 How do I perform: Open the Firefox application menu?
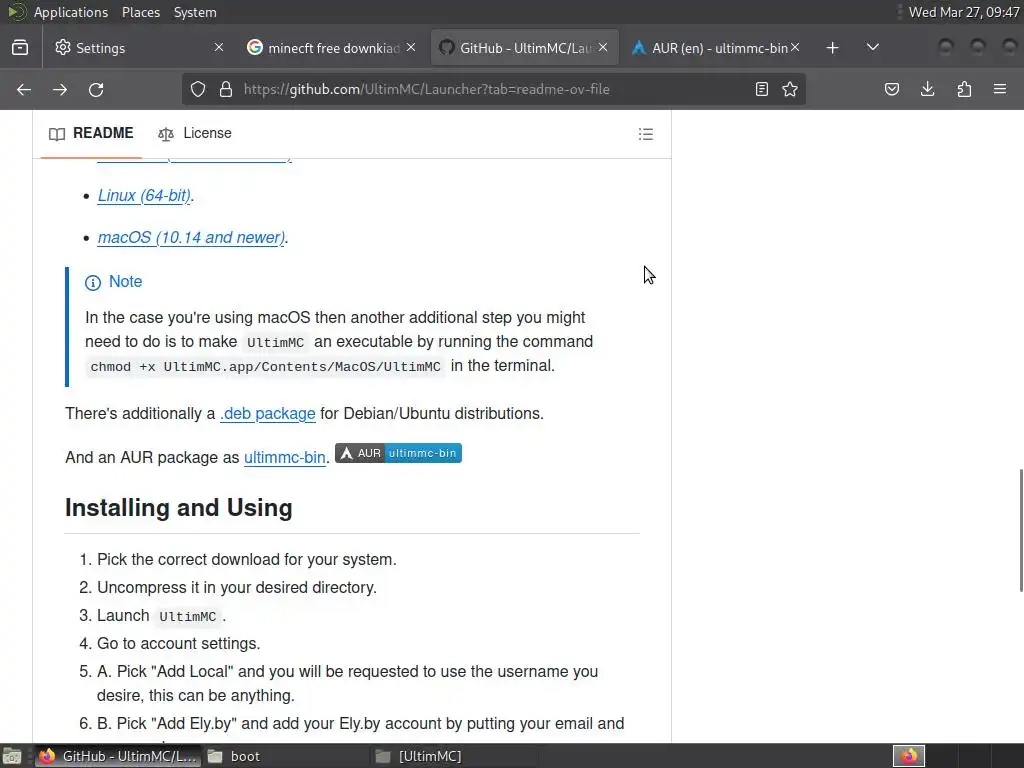pos(1000,89)
